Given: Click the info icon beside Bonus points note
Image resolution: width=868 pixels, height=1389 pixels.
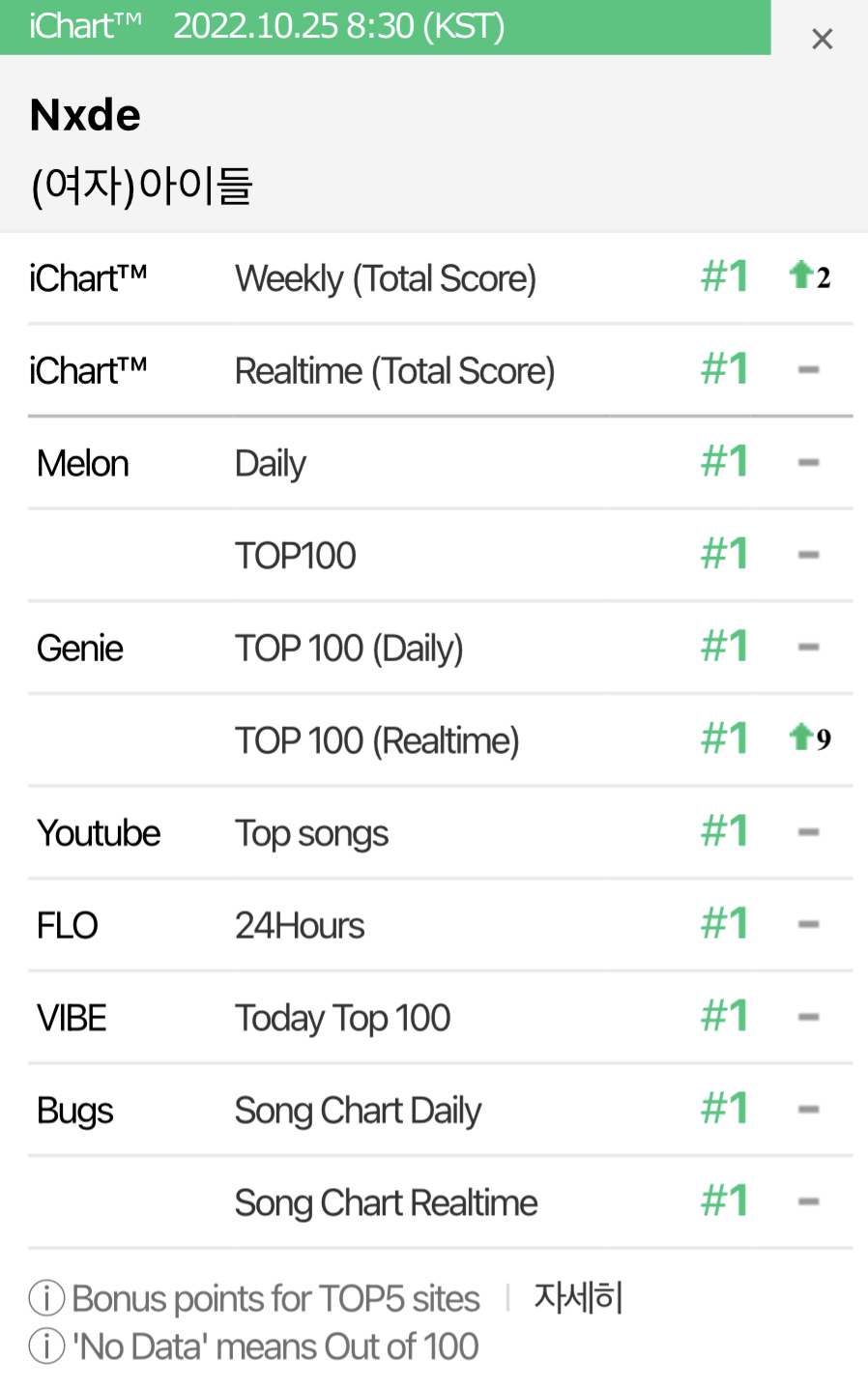Looking at the screenshot, I should 46,1298.
